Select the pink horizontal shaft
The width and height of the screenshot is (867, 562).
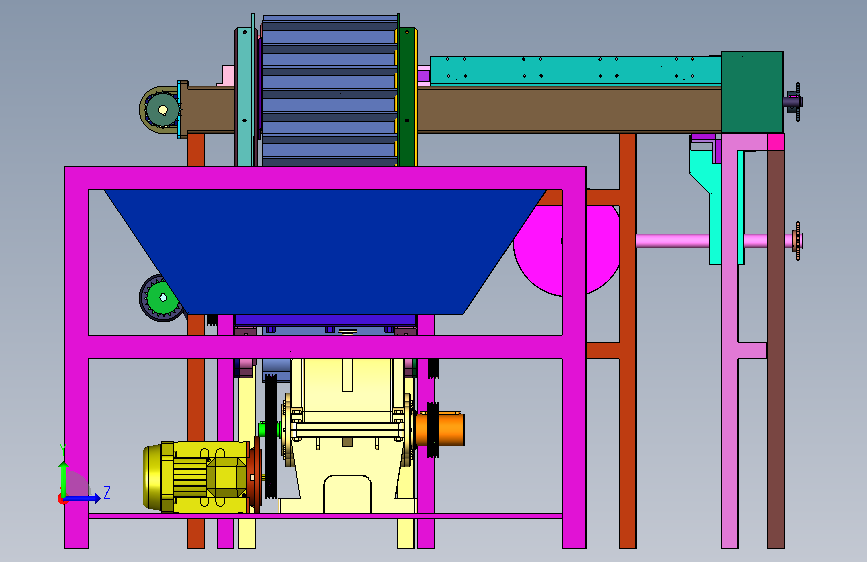tap(672, 241)
